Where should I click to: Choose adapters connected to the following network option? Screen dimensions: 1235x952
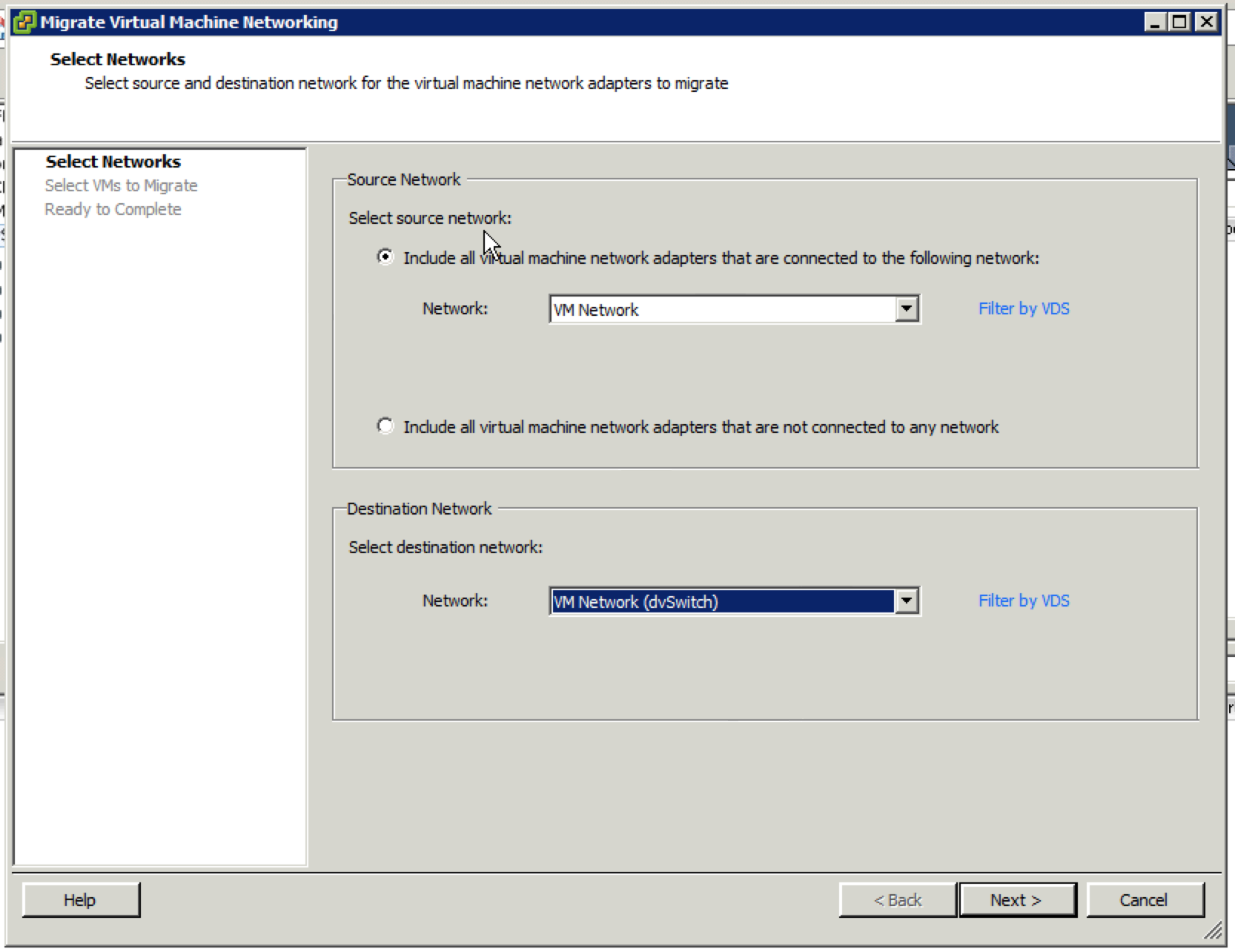click(x=385, y=257)
